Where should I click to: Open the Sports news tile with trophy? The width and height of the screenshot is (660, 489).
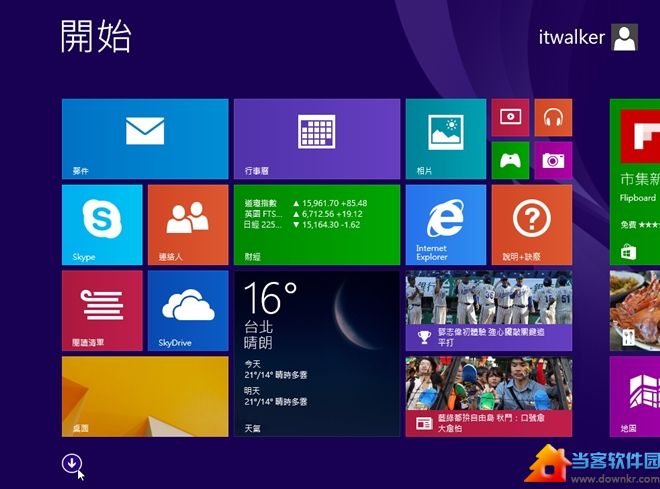489,311
